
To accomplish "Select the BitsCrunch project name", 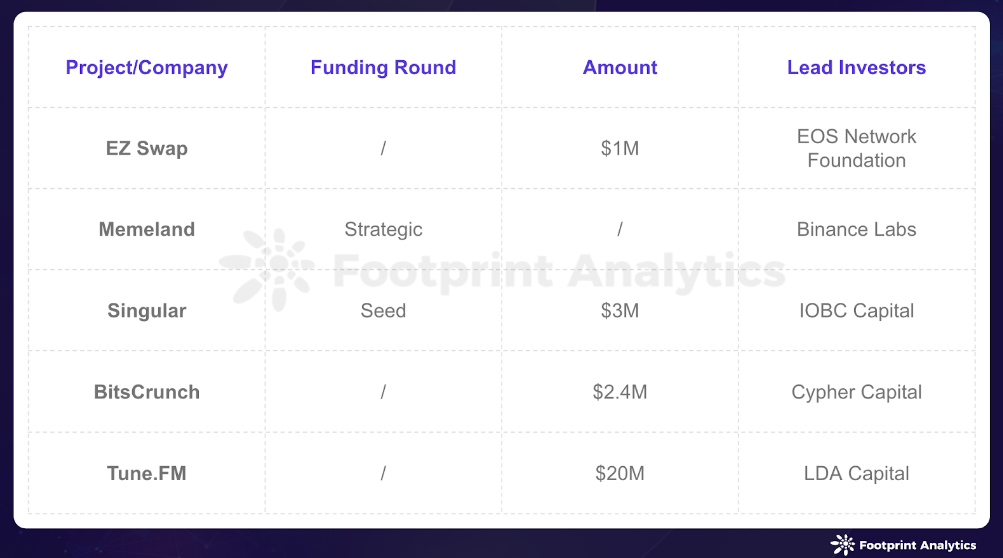I will click(x=146, y=392).
